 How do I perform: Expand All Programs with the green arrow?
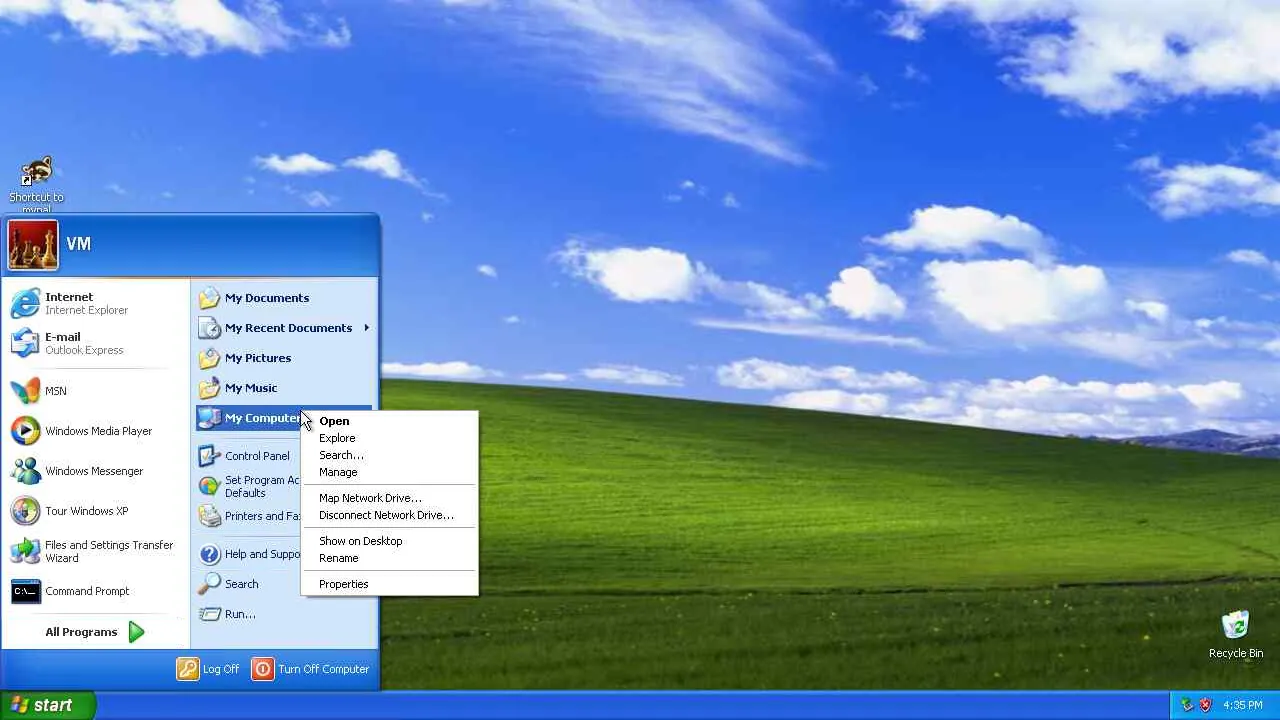coord(136,632)
